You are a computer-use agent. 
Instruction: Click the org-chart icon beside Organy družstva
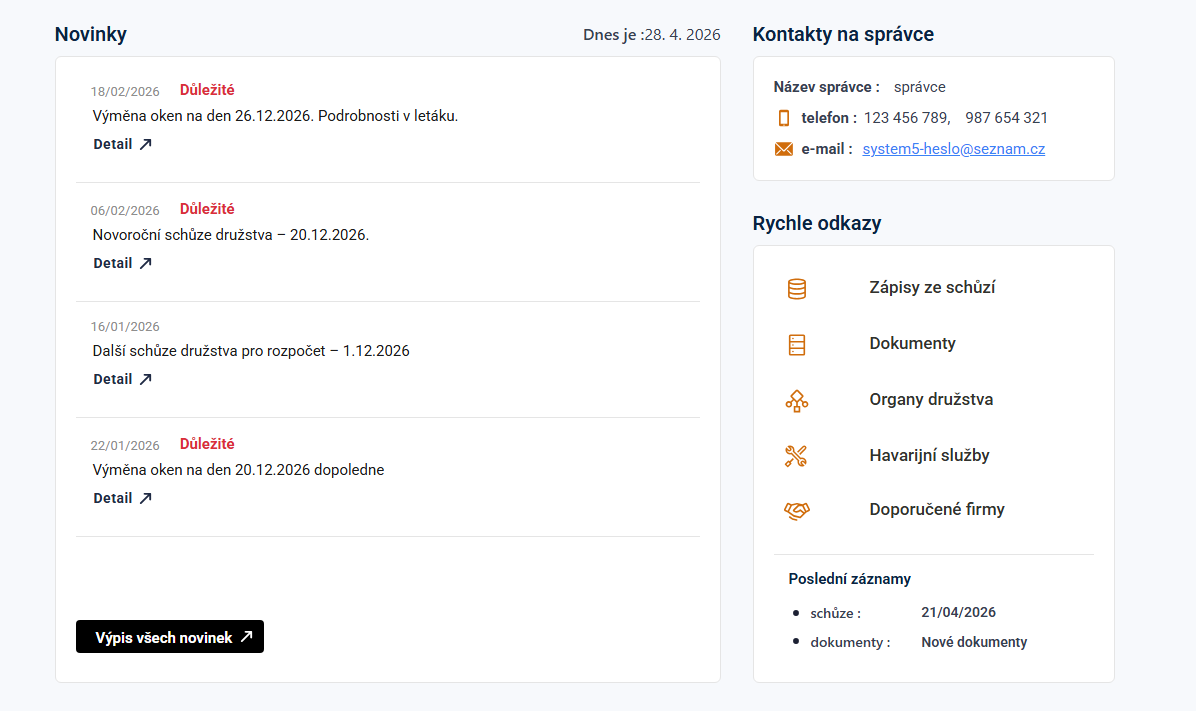tap(796, 401)
